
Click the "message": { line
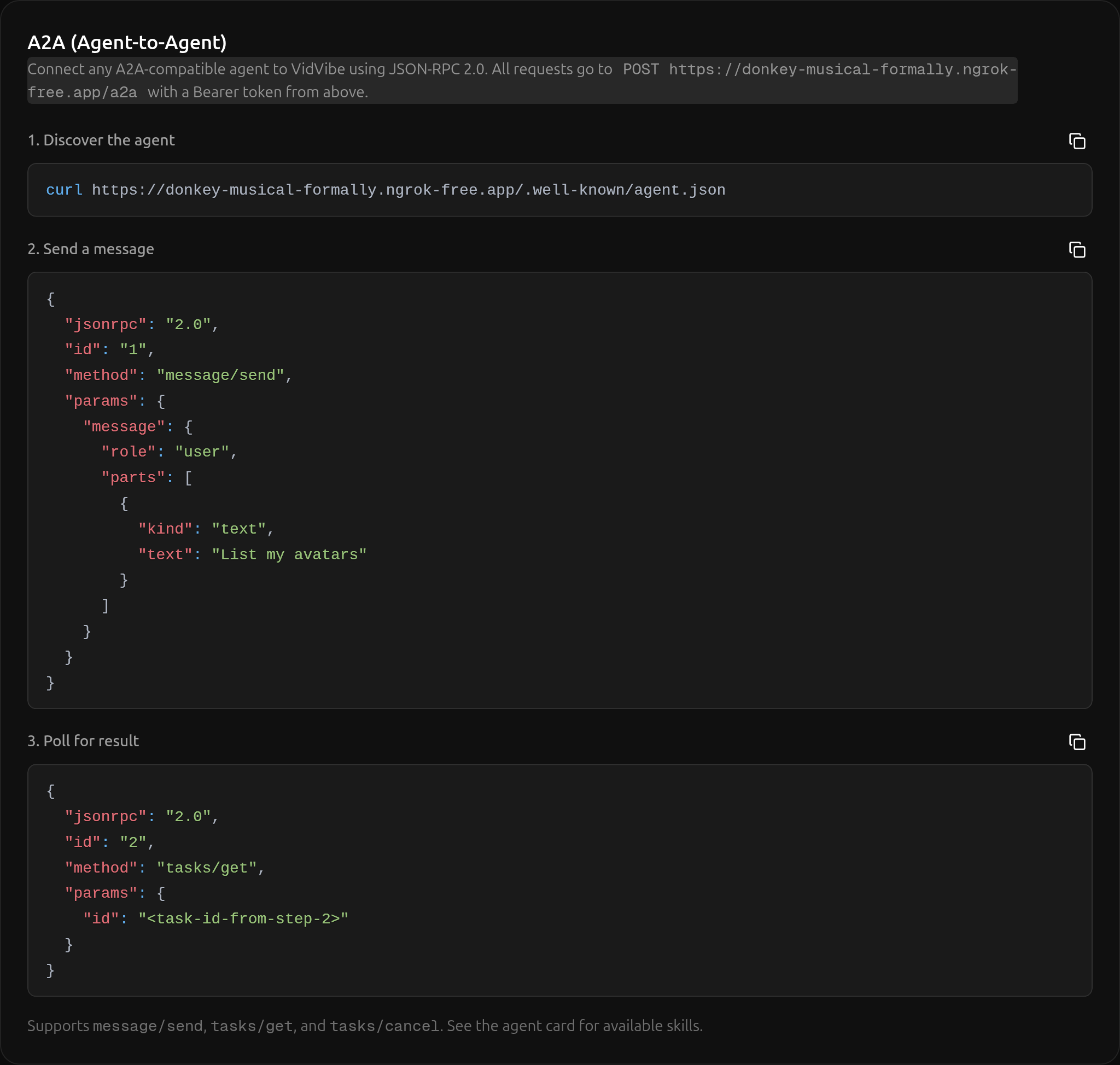click(138, 427)
